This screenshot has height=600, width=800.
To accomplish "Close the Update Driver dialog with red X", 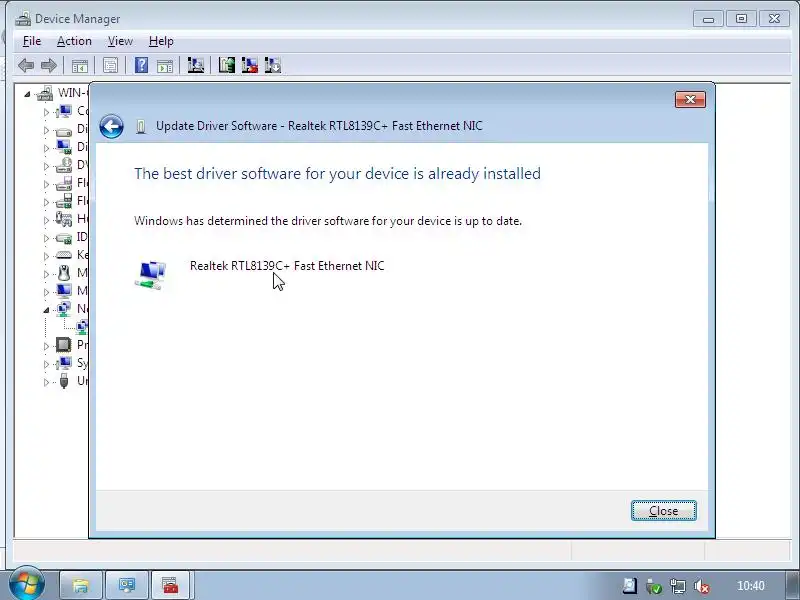I will click(690, 99).
